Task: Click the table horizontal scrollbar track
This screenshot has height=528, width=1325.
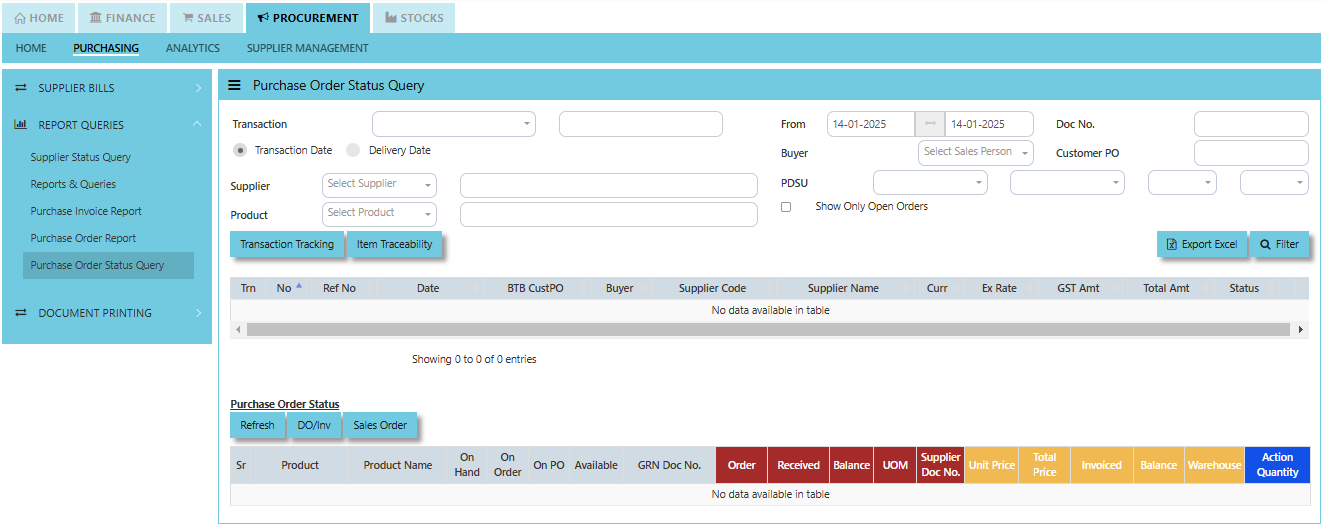Action: (769, 329)
